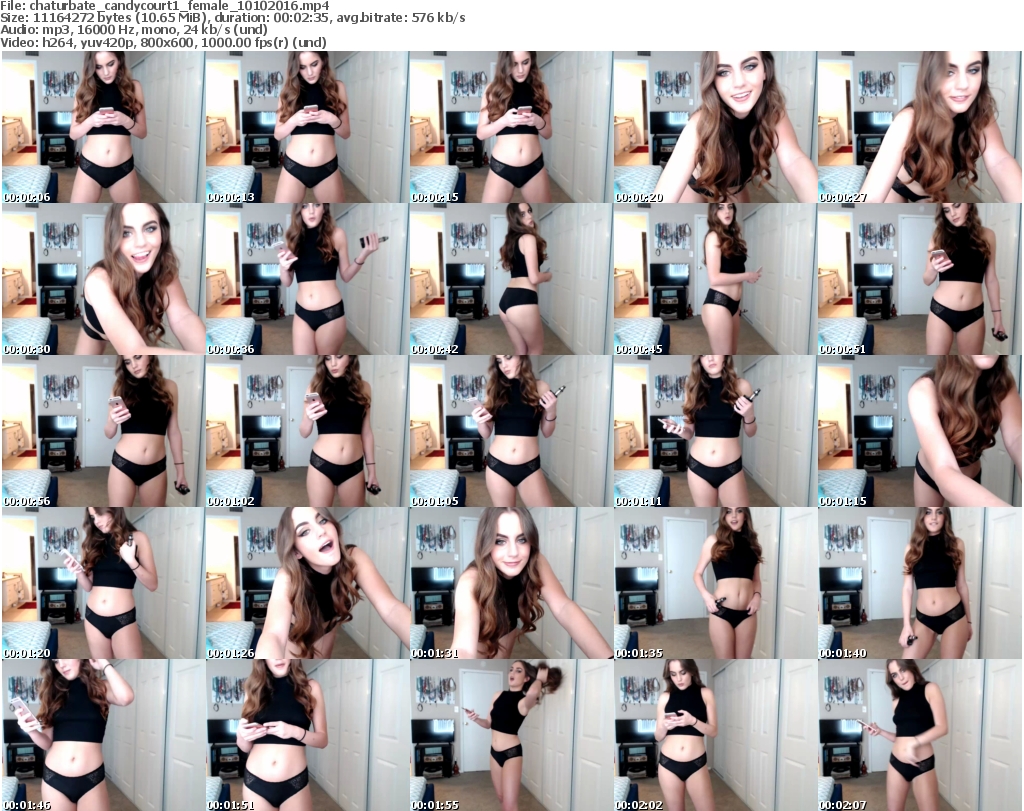Choose the frame labeled 00:00:20
Screen dimensions: 1024x811
pyautogui.click(x=715, y=127)
